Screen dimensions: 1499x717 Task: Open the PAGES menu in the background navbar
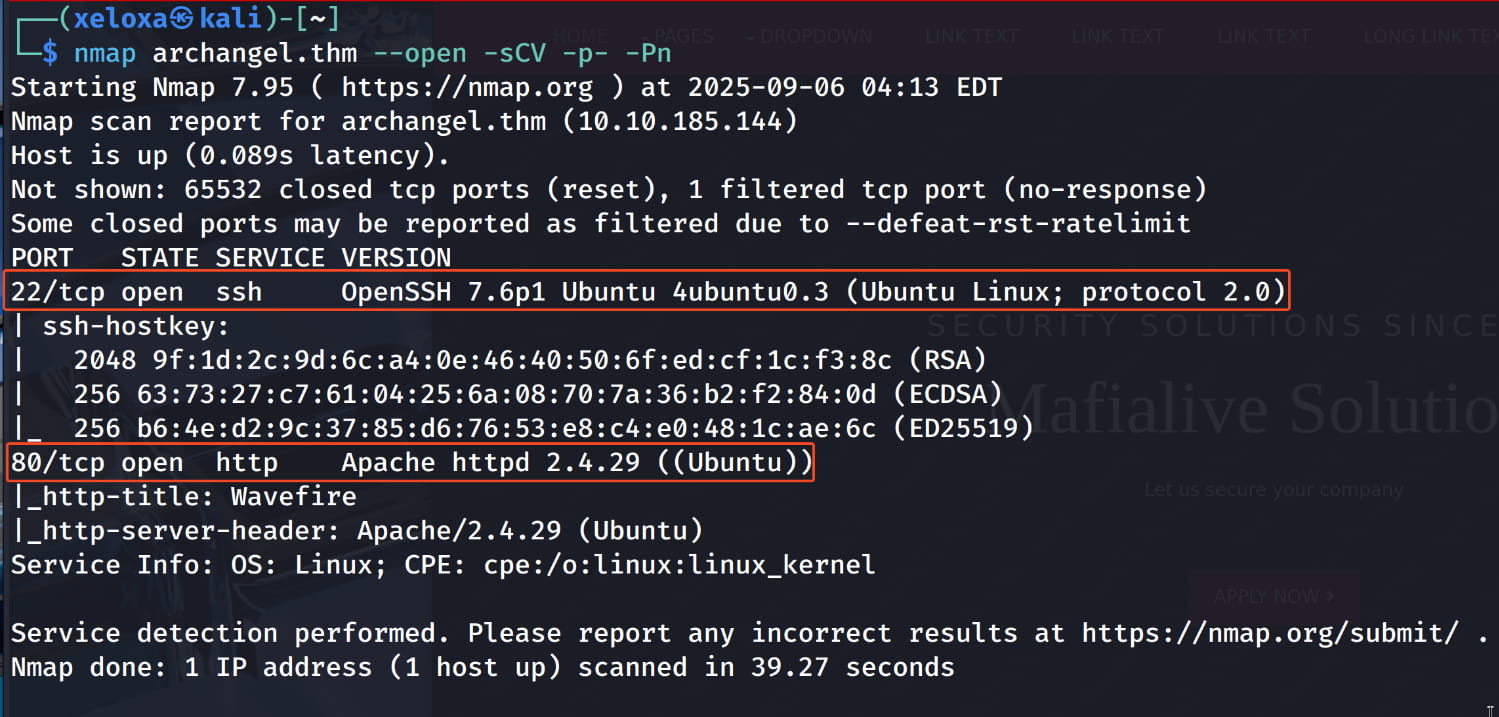coord(684,36)
